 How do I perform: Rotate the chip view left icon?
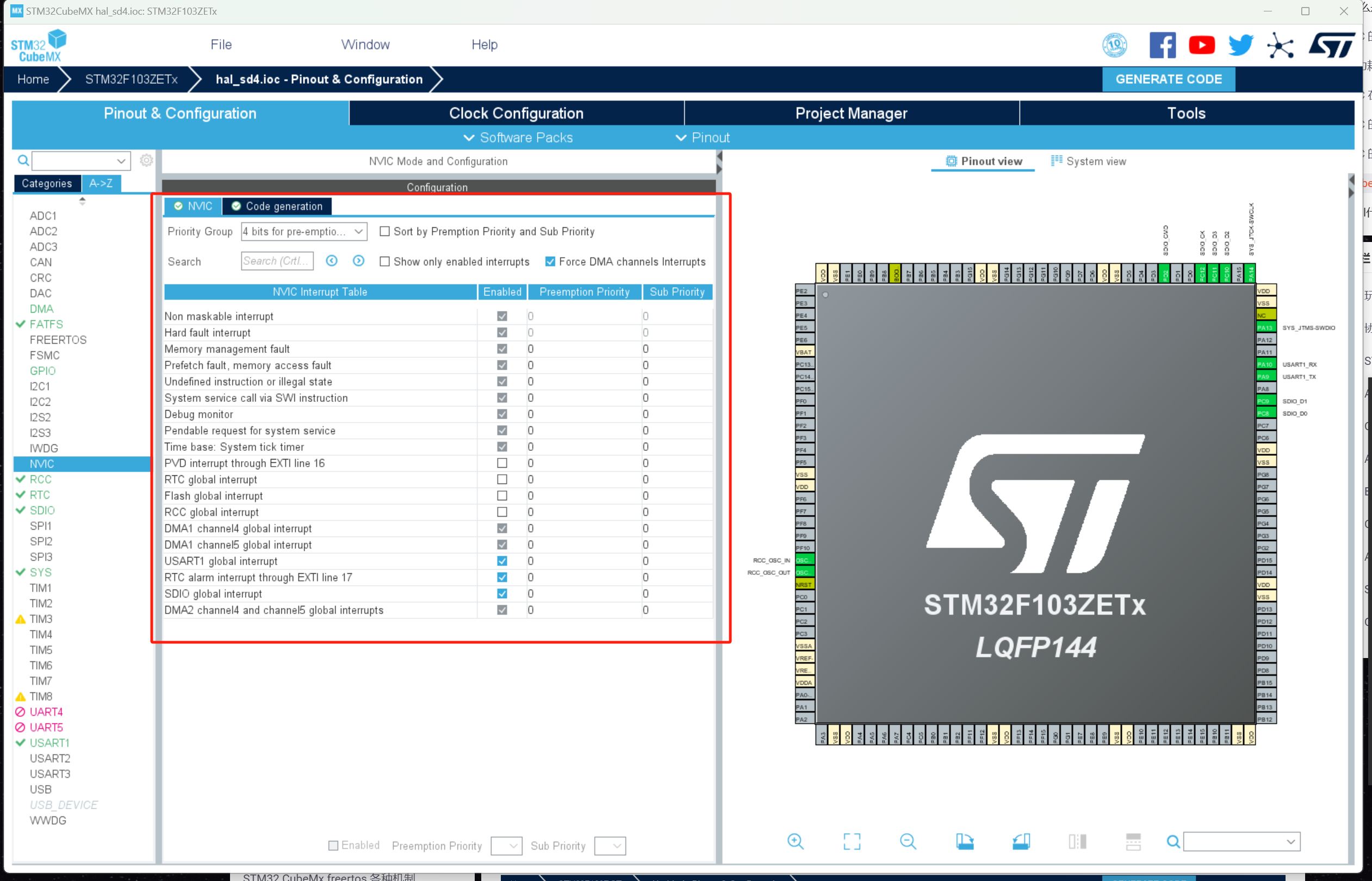(964, 841)
